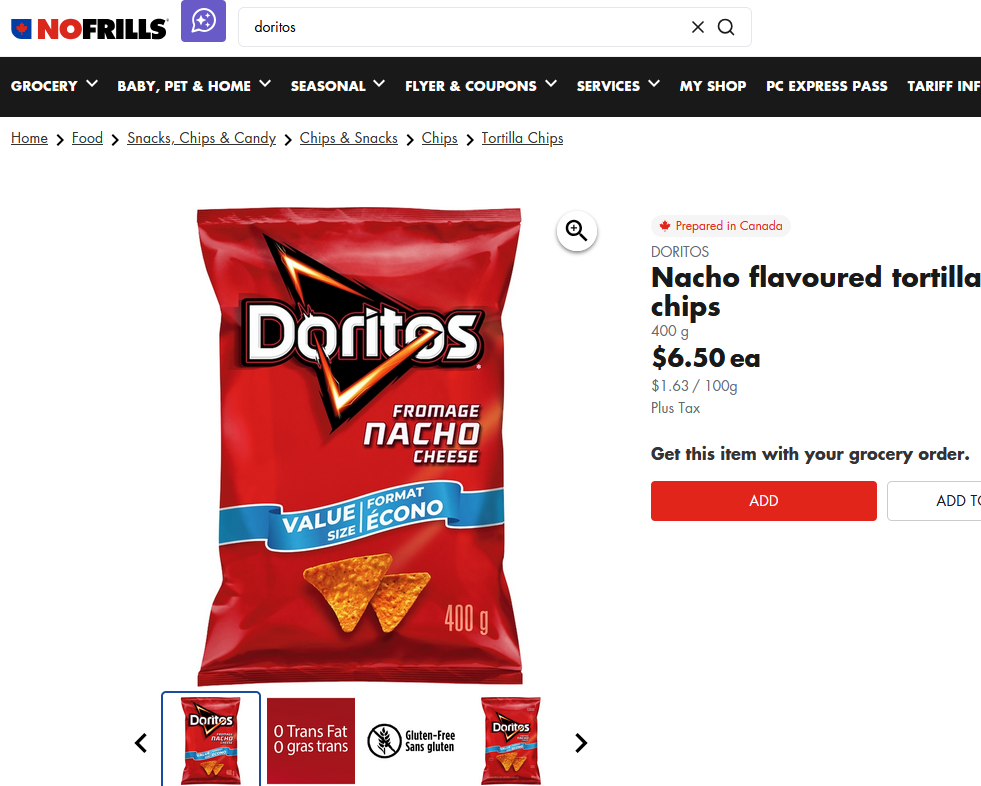Open the purple AI chat assistant icon
This screenshot has width=981, height=786.
coord(203,21)
